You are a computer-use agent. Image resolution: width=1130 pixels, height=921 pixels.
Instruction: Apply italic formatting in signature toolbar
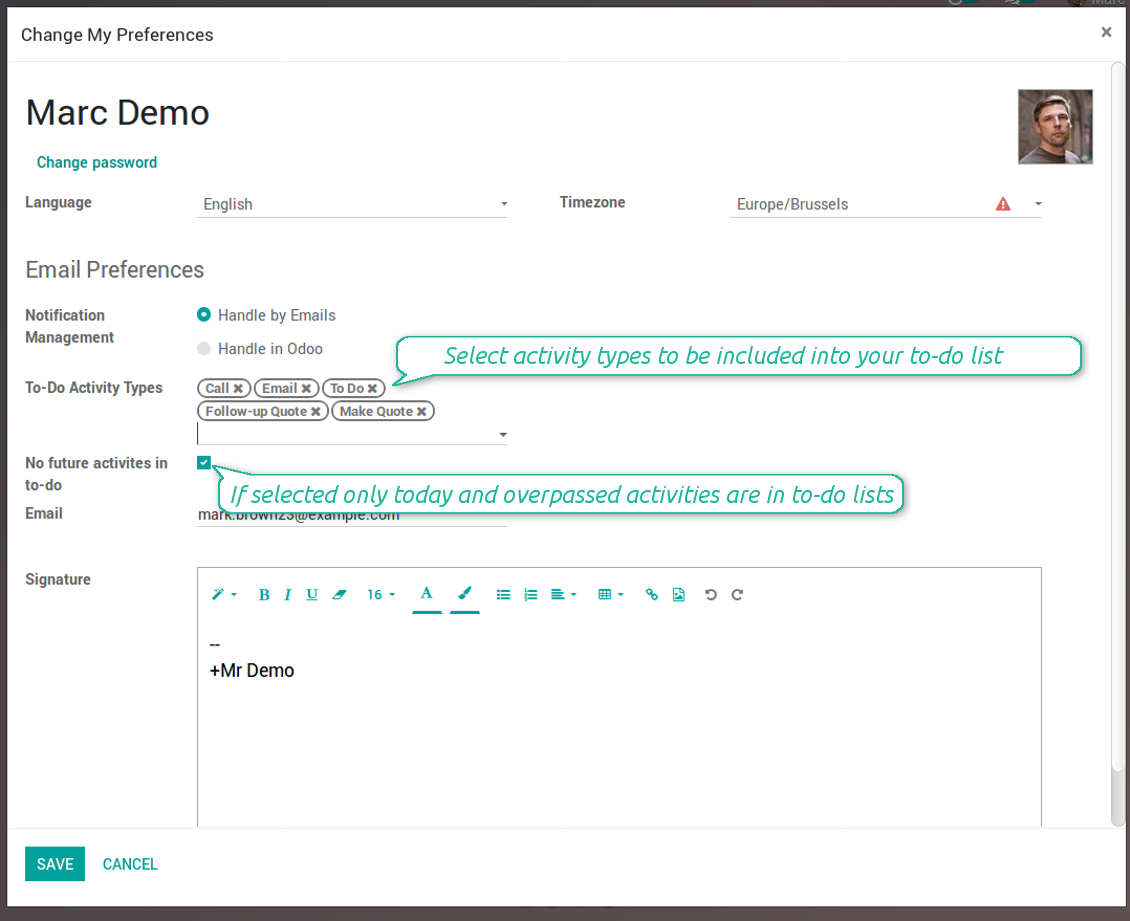pos(288,595)
